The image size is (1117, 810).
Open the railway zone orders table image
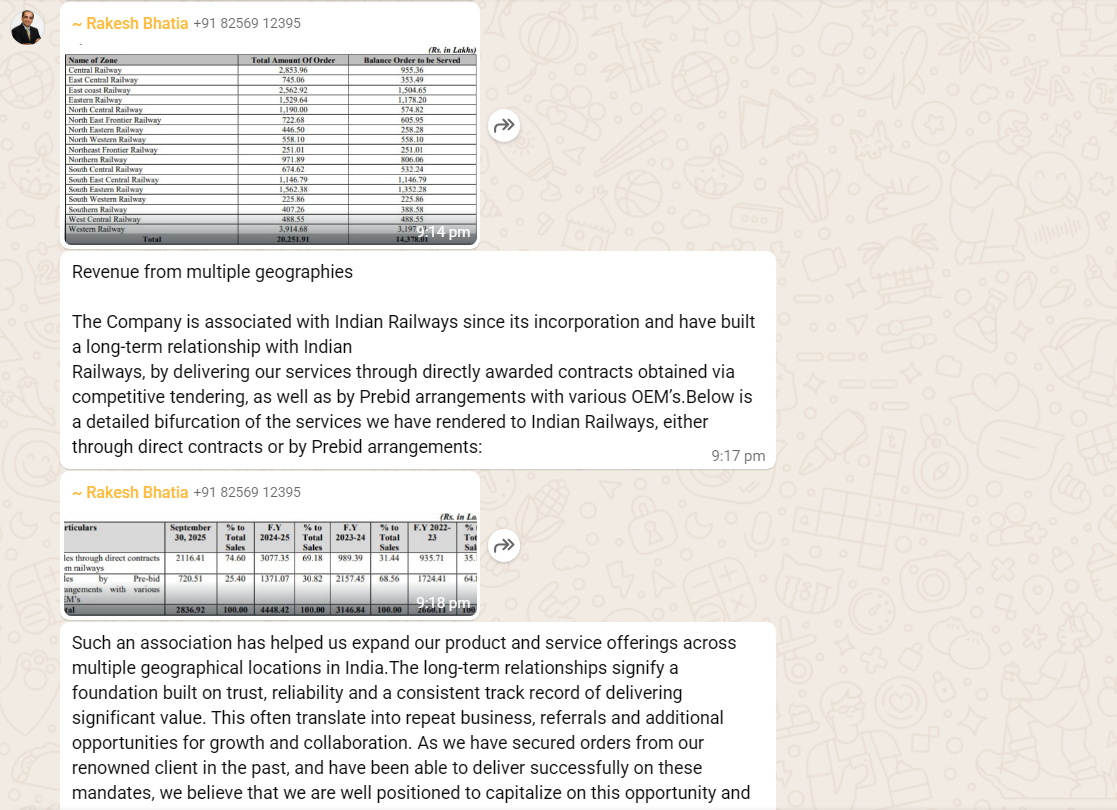pos(270,140)
